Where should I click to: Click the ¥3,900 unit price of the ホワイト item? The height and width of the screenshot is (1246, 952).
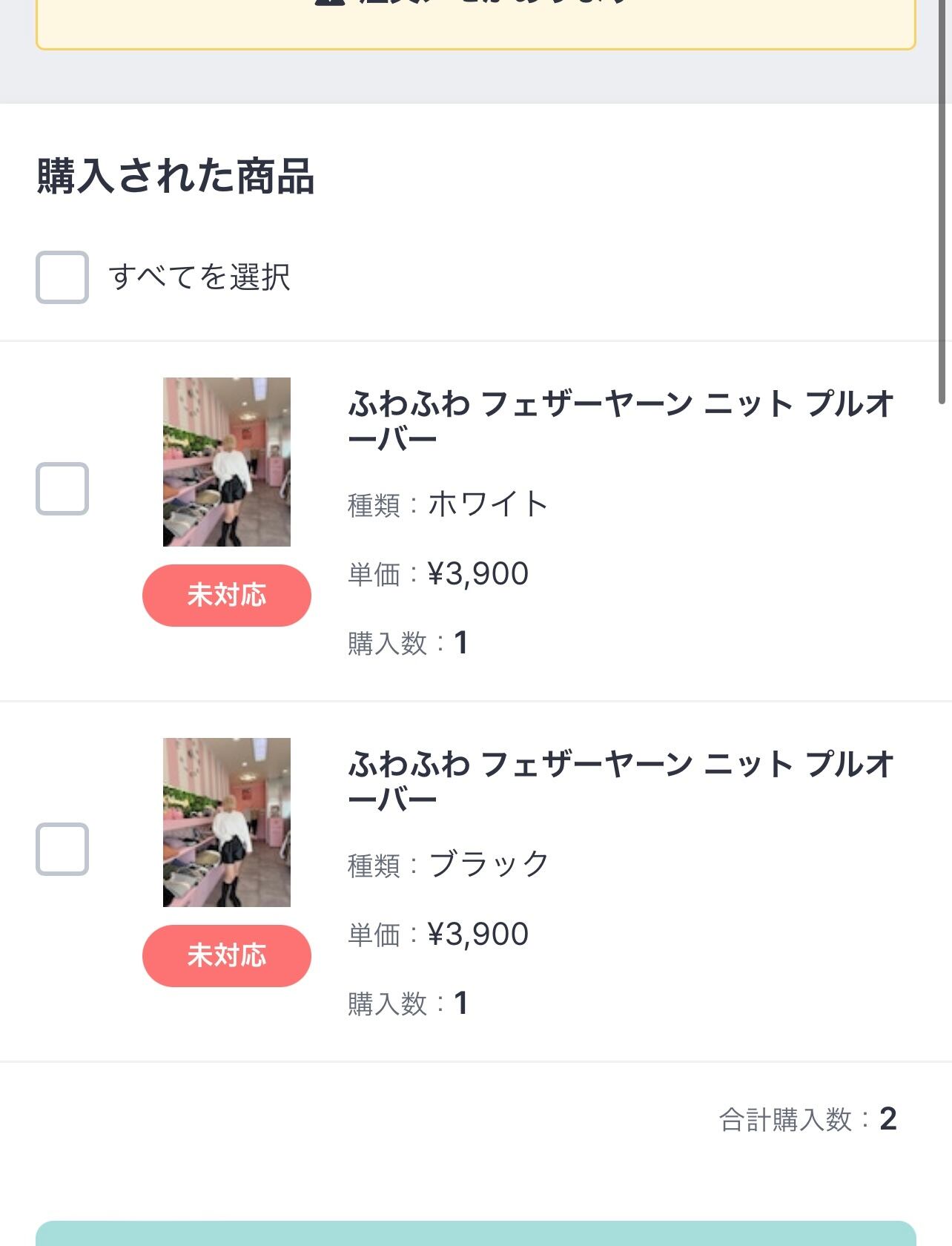pyautogui.click(x=477, y=574)
